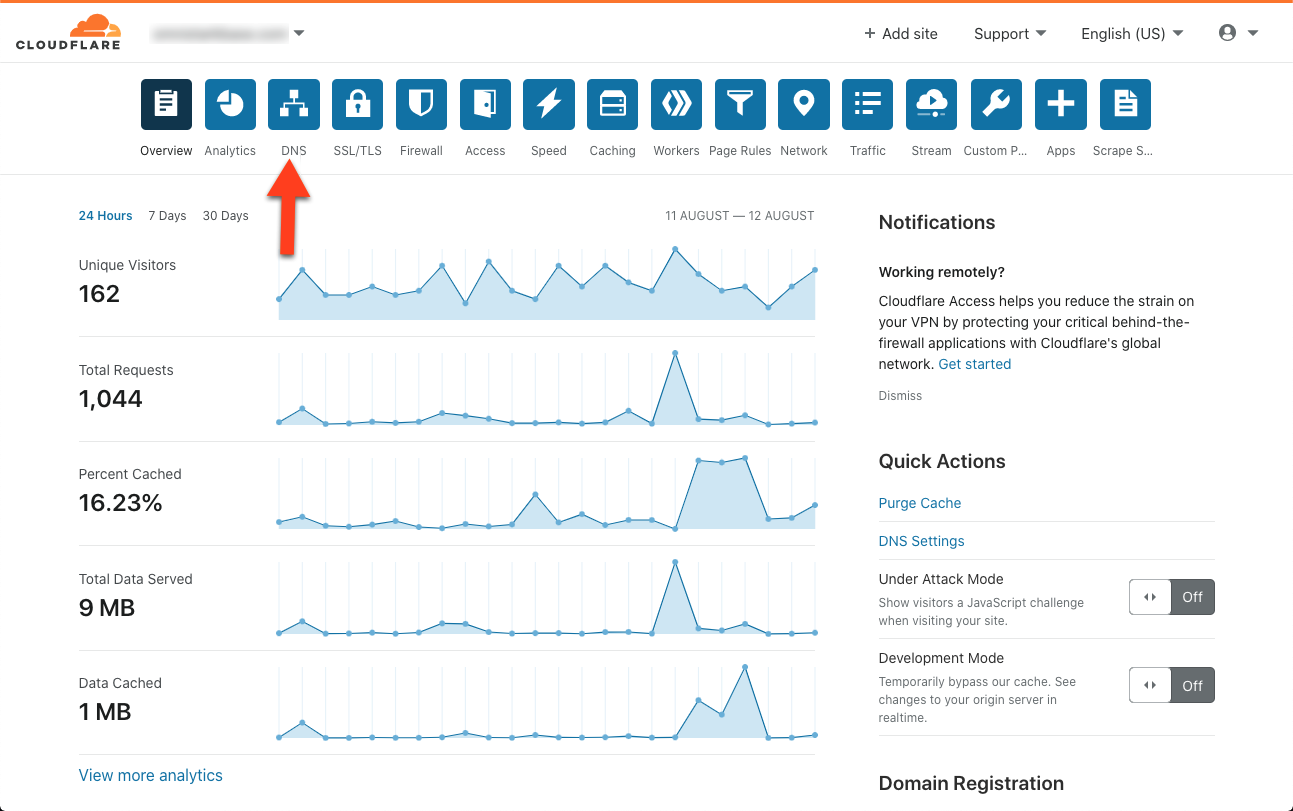Open the Speed lightning bolt icon
The width and height of the screenshot is (1293, 811).
[x=549, y=105]
